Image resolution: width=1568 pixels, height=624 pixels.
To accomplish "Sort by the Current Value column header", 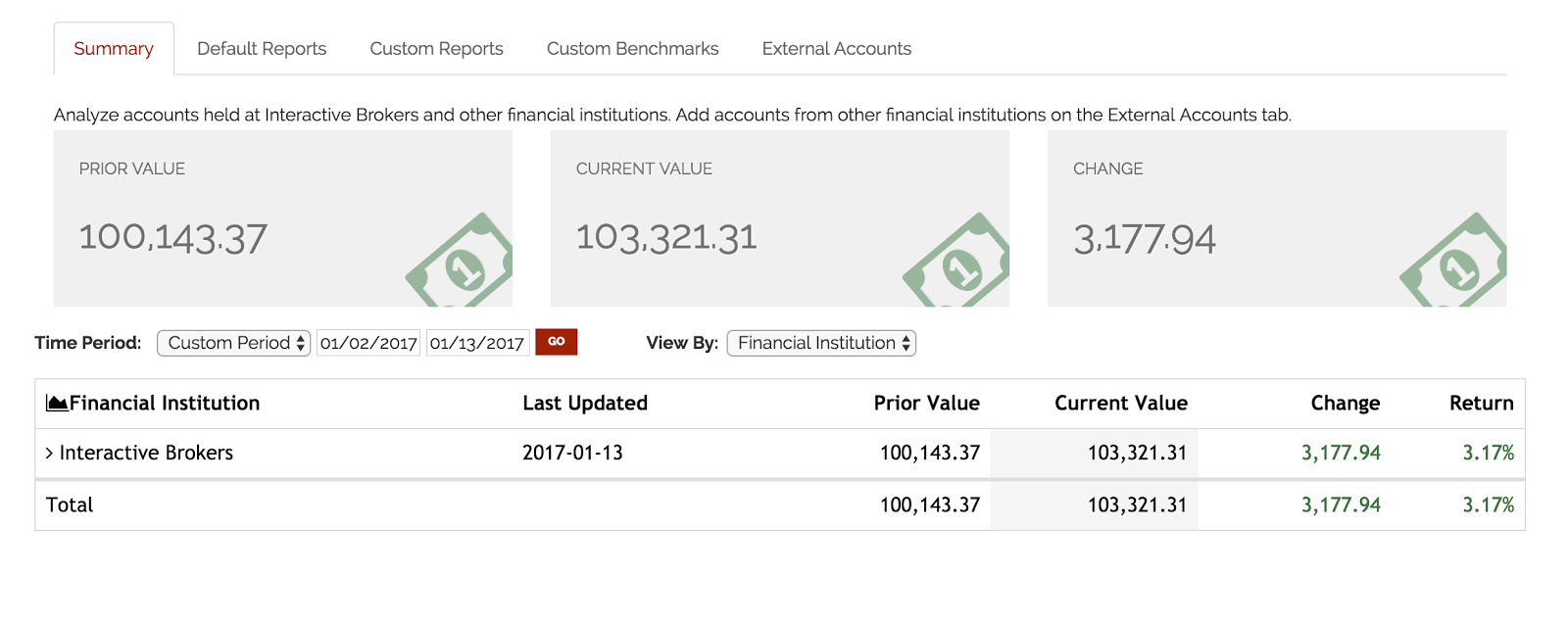I will [1120, 404].
